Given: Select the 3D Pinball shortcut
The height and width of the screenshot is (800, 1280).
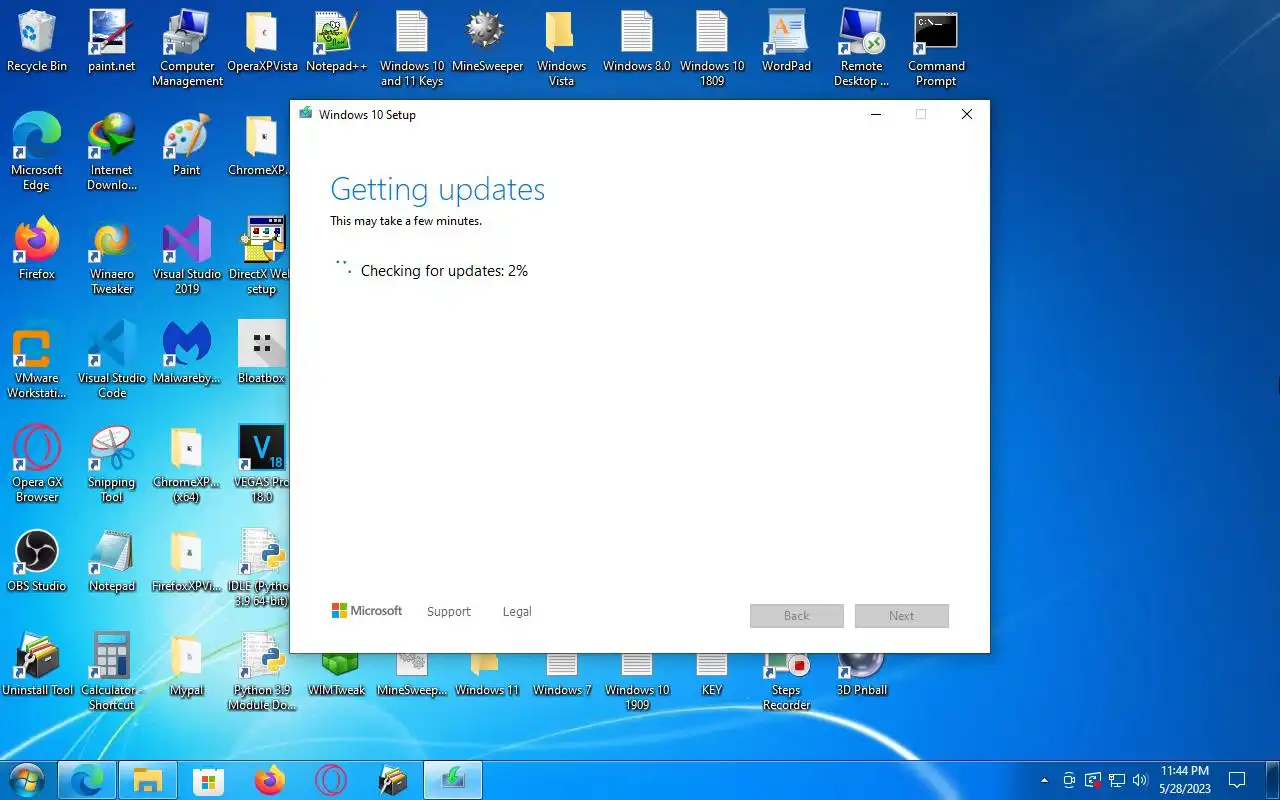Looking at the screenshot, I should tap(862, 675).
